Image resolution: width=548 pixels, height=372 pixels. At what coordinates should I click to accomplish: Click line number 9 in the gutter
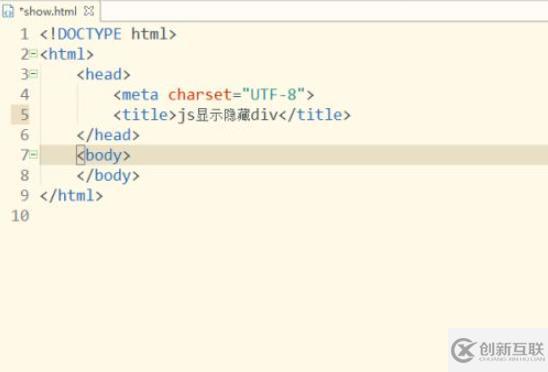tap(24, 195)
